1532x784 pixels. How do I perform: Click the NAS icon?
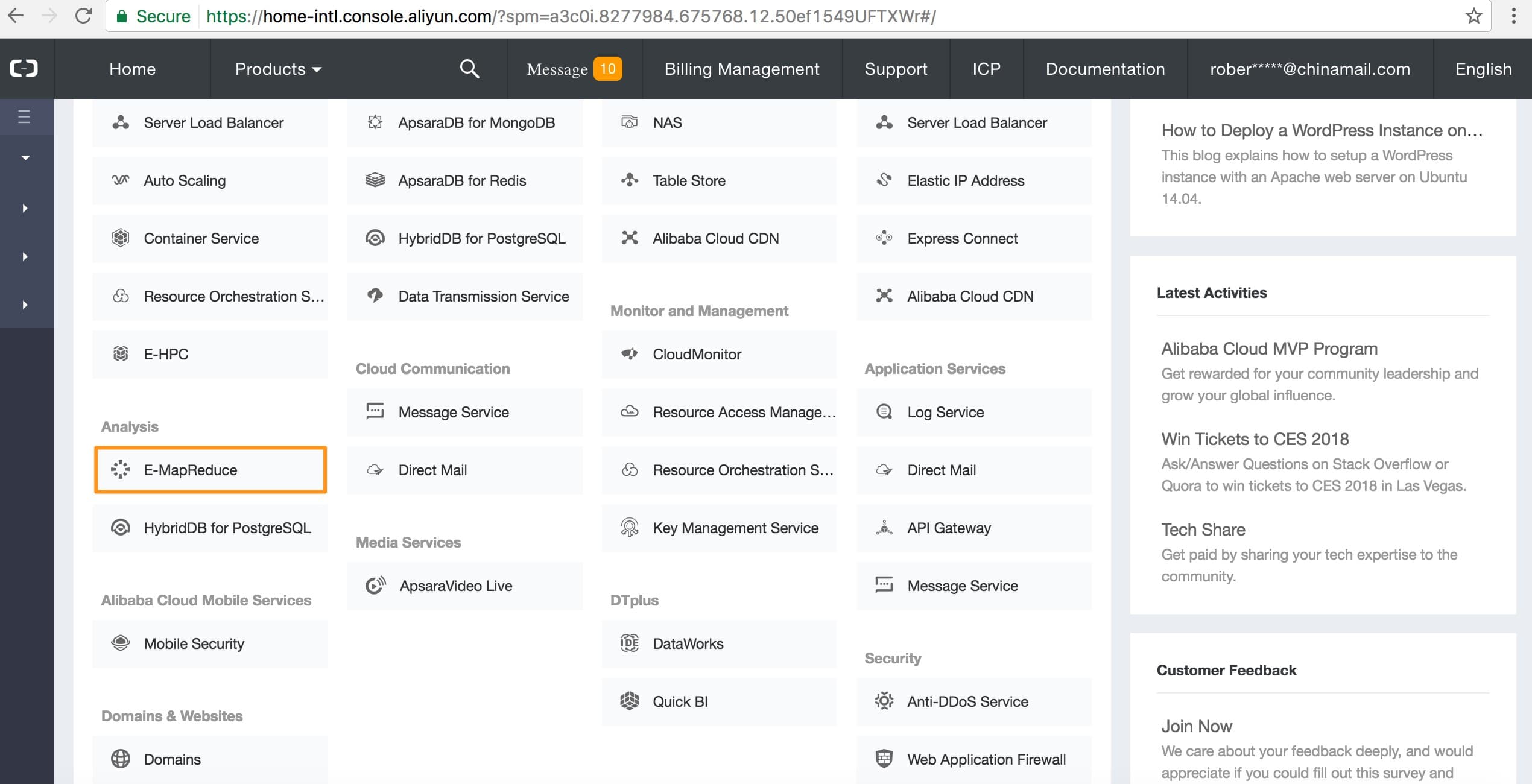tap(630, 122)
